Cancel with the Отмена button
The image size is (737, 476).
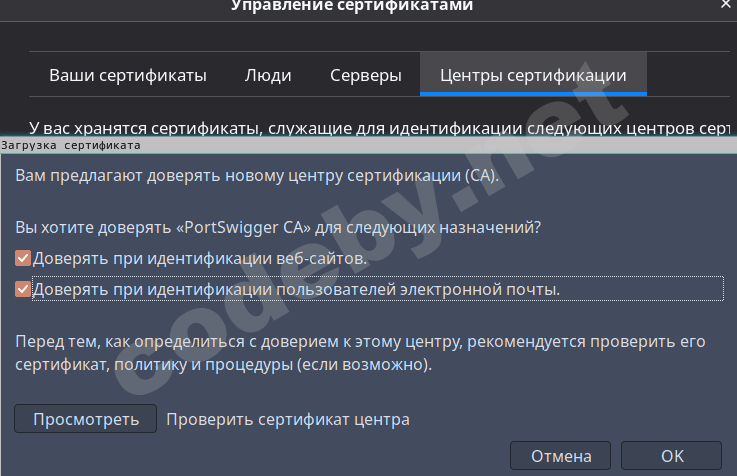pyautogui.click(x=560, y=456)
